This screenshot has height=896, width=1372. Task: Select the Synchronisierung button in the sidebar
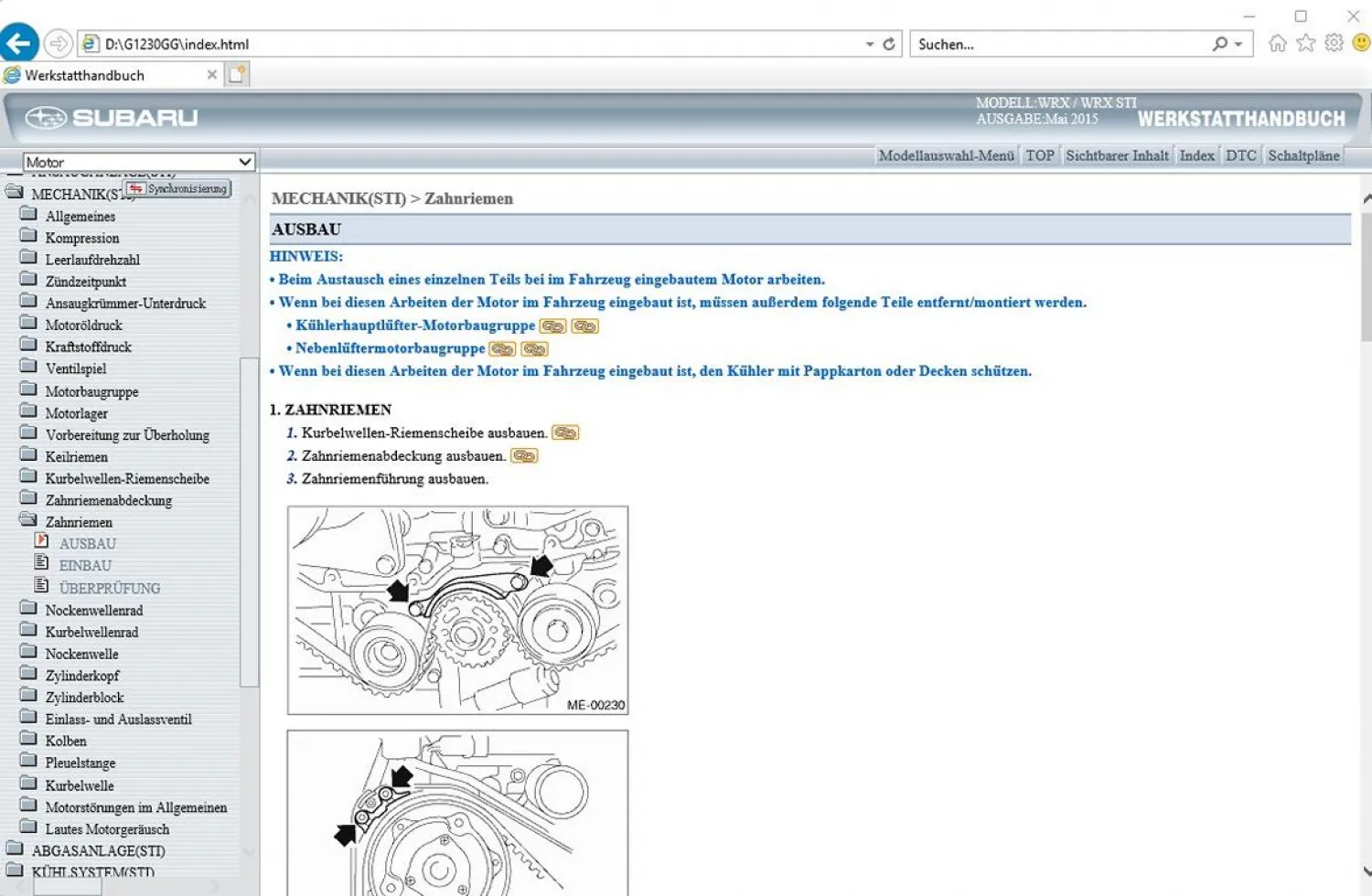pyautogui.click(x=177, y=188)
